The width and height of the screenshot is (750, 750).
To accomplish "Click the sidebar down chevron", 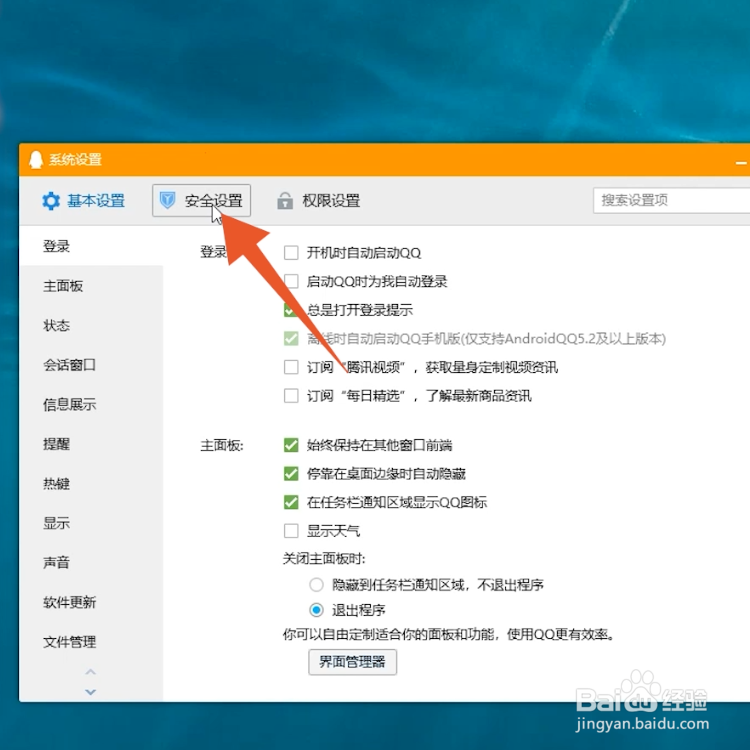I will click(90, 692).
